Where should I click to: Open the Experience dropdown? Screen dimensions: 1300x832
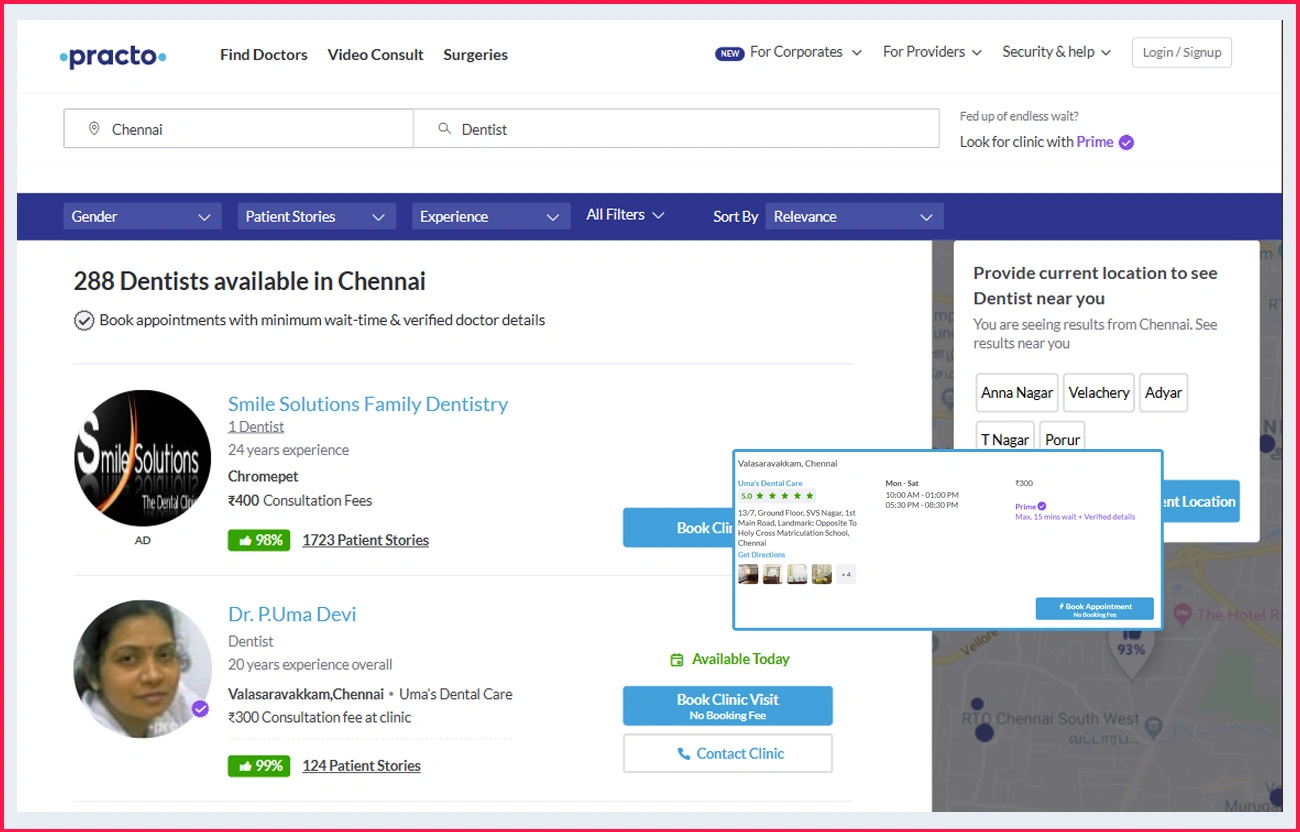click(490, 216)
